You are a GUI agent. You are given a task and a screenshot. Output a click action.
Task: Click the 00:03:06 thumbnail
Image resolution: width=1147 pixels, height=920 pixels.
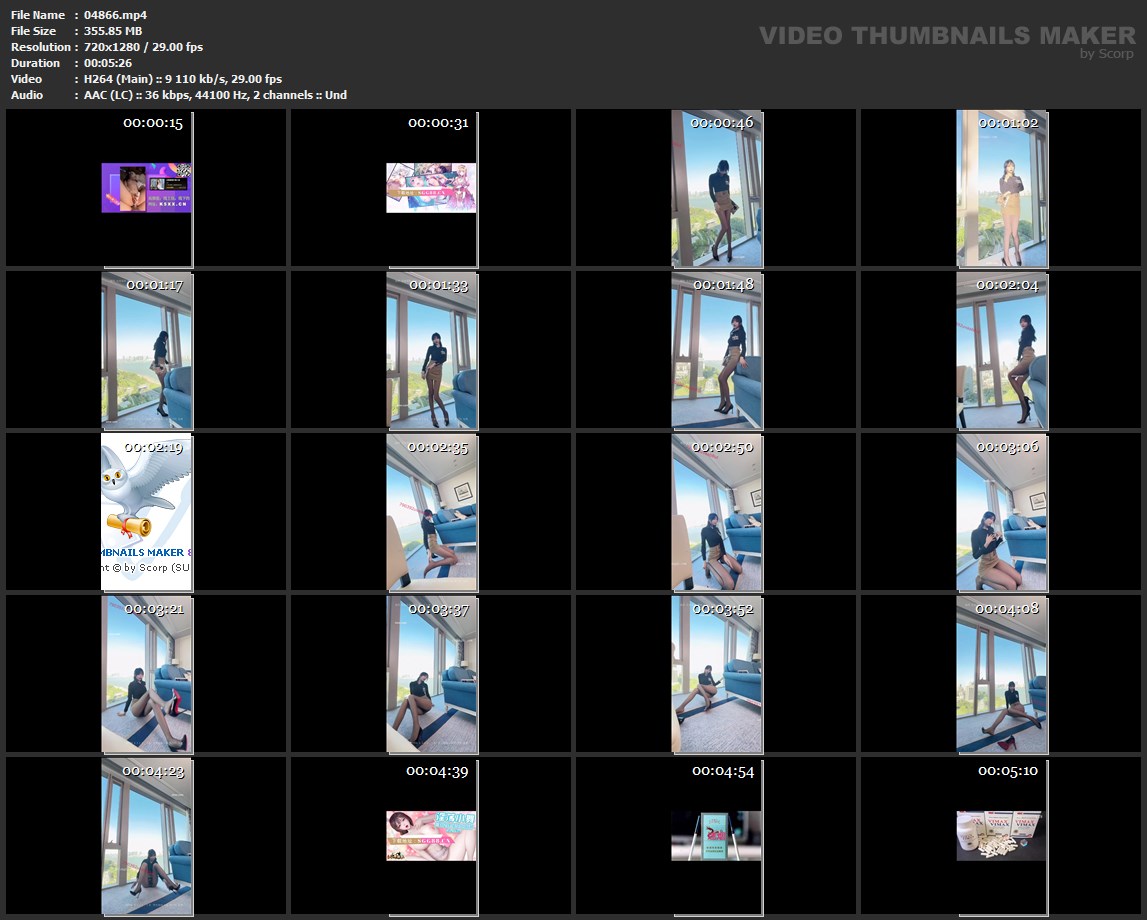click(1002, 512)
